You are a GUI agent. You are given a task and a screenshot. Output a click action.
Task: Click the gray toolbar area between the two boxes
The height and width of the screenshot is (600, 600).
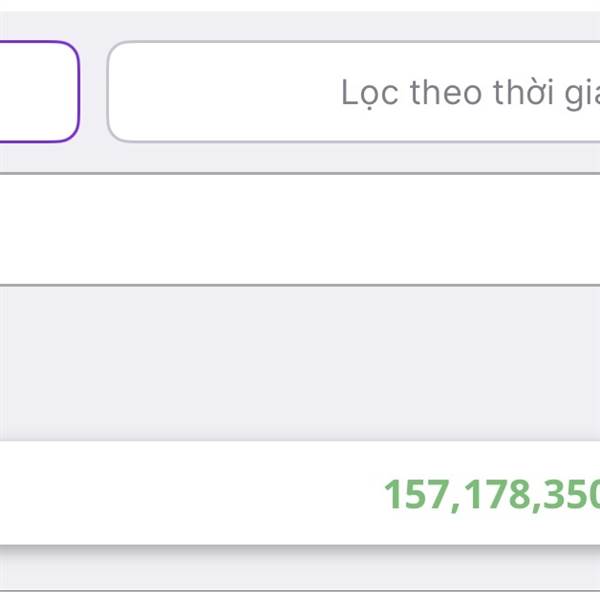(93, 92)
